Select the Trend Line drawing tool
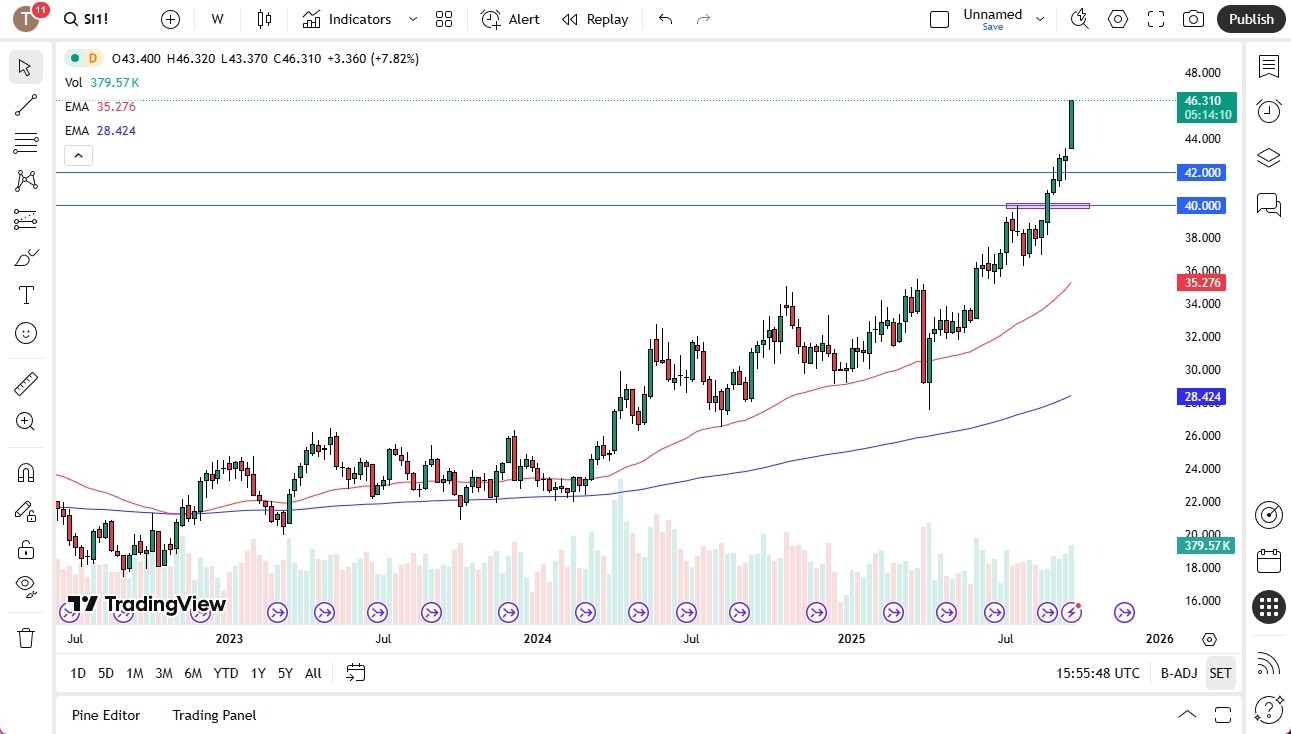1291x734 pixels. 25,105
